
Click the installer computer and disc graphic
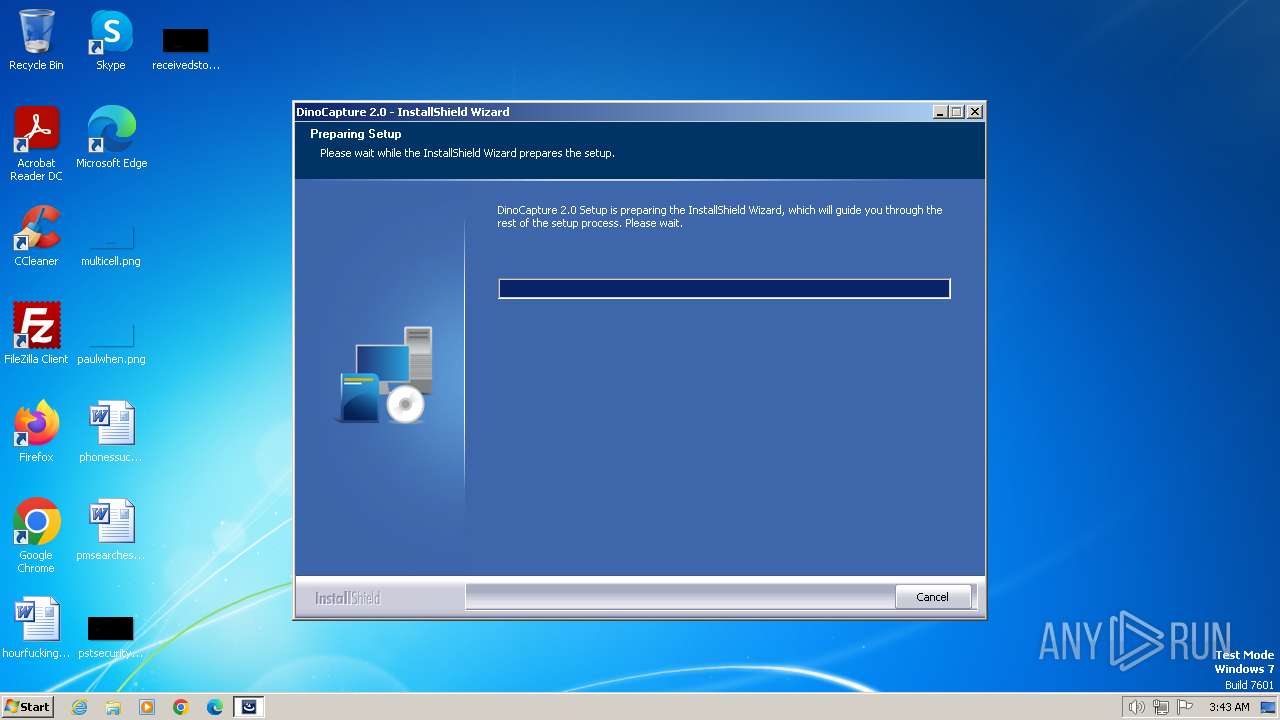(385, 374)
